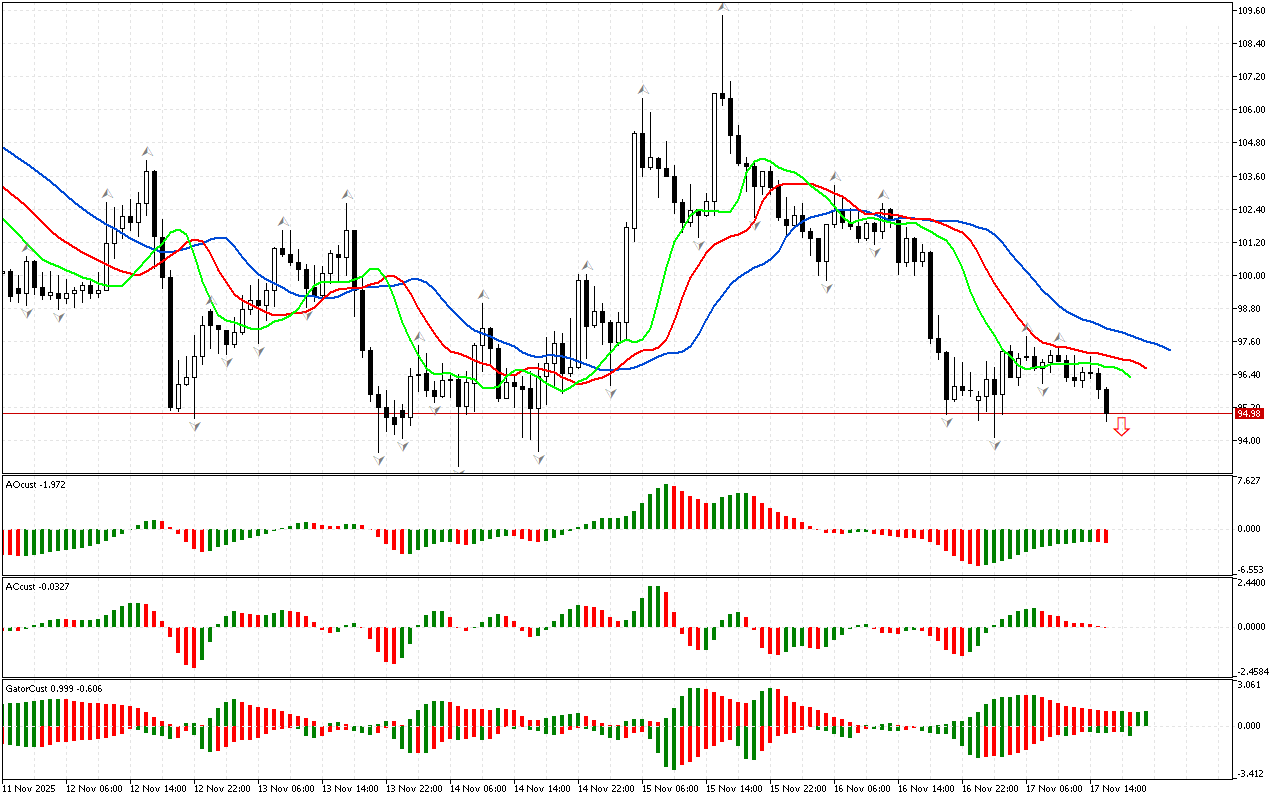Click the up fractal above the 12 Nov high
The height and width of the screenshot is (800, 1280).
(146, 151)
